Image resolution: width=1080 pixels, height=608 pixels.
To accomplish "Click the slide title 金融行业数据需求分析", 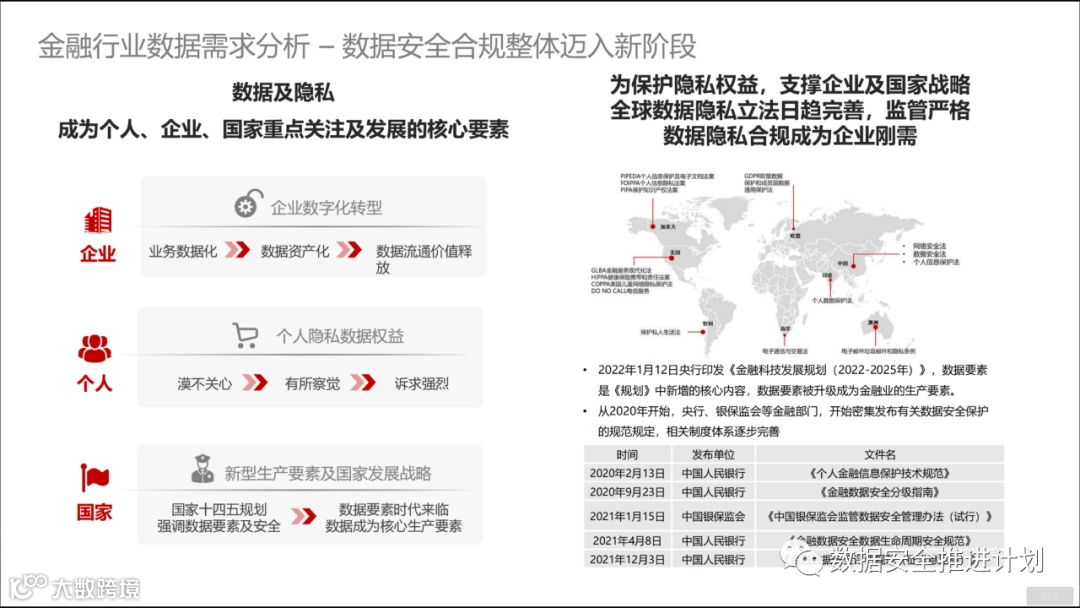I will click(x=174, y=46).
